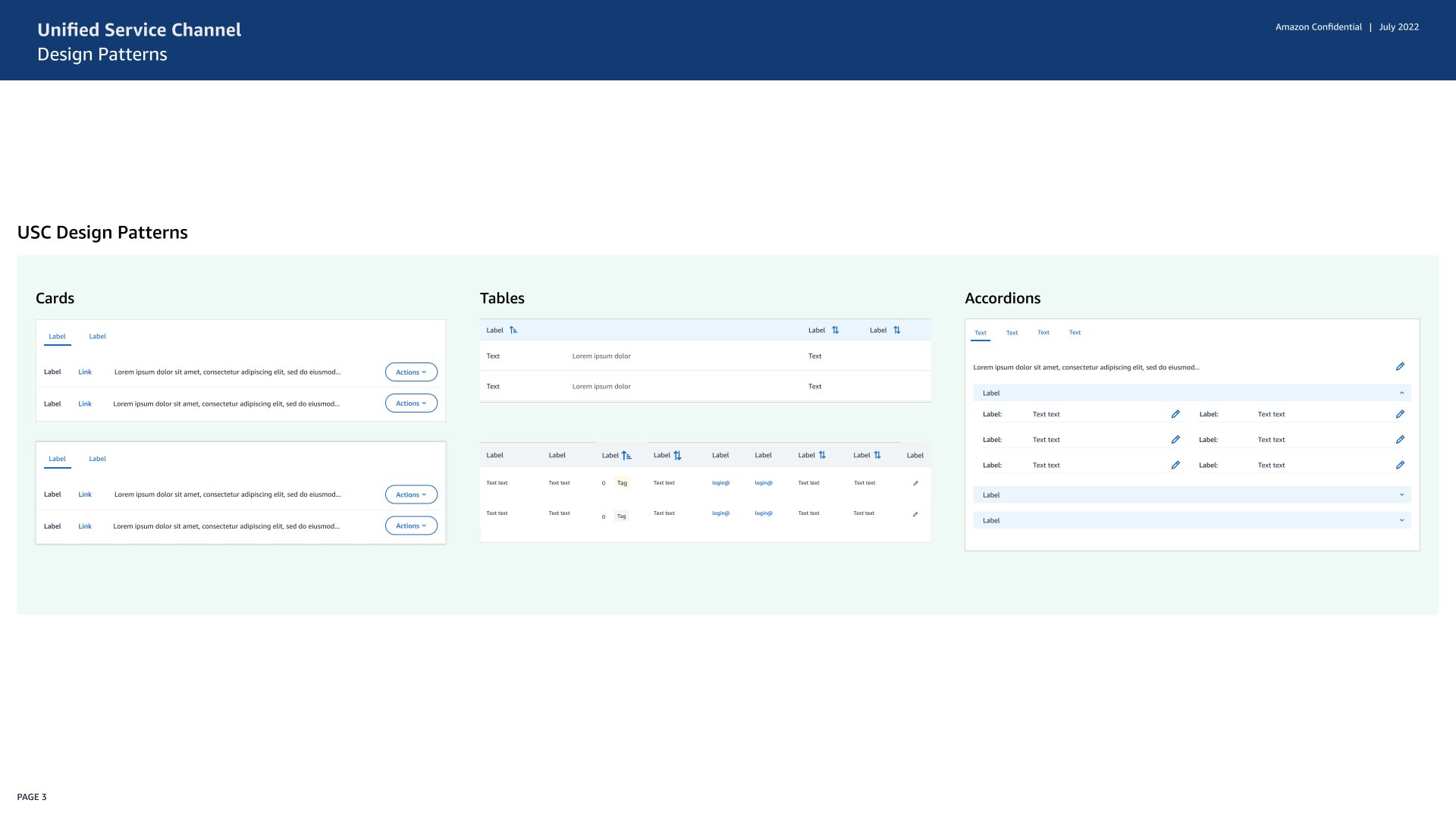Image resolution: width=1456 pixels, height=819 pixels.
Task: Click the pencil edit icon beside the Lorem ipsum accordion text
Action: click(1400, 367)
